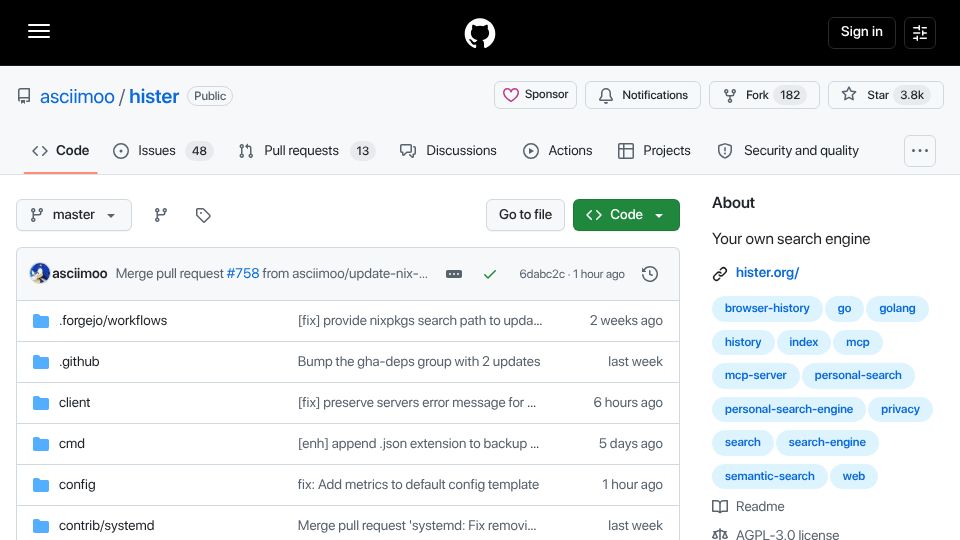Select the go topic tag

click(844, 308)
